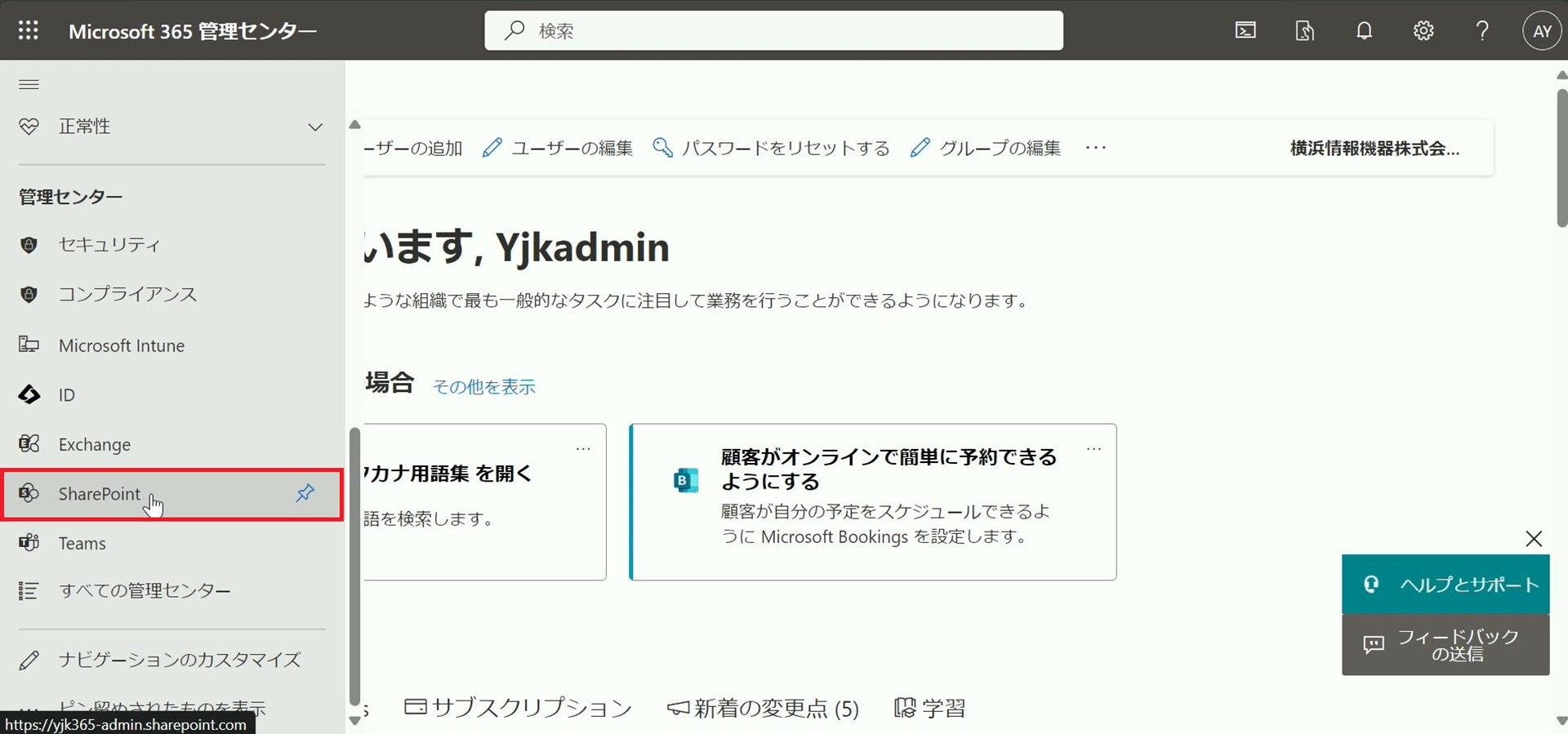Click the pencil icon beside ナビゲーションのカスタマイズ

(29, 660)
